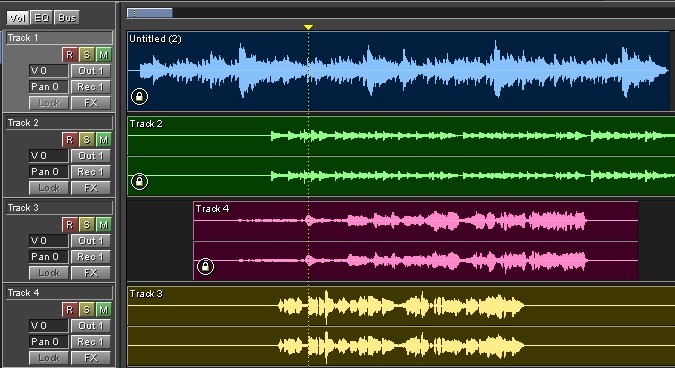Screen dimensions: 675x368
Task: Open the FX button on Track 1
Action: click(90, 103)
